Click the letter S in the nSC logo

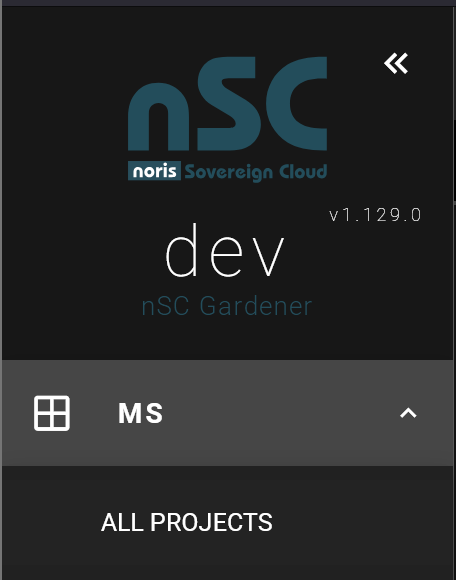pyautogui.click(x=227, y=103)
